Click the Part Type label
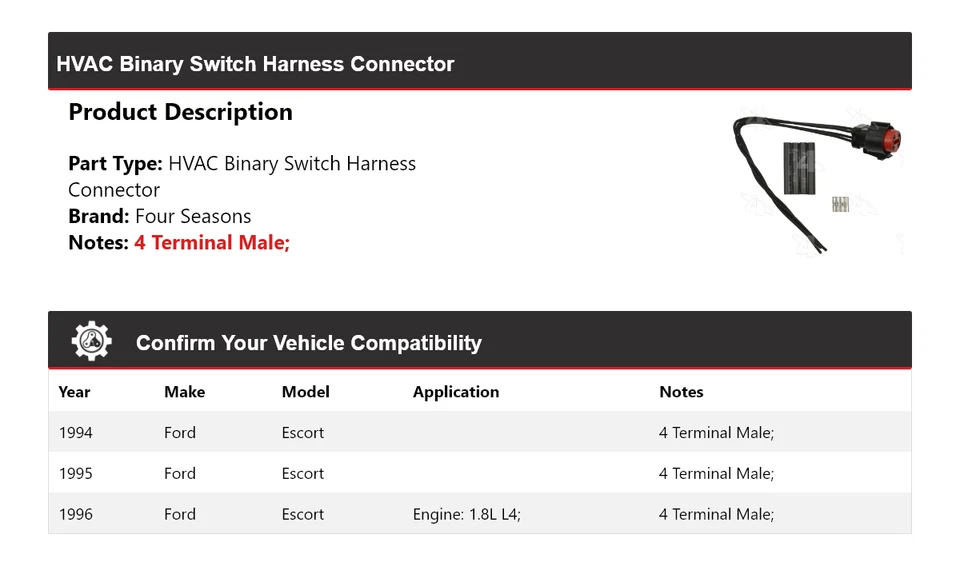 (x=115, y=163)
